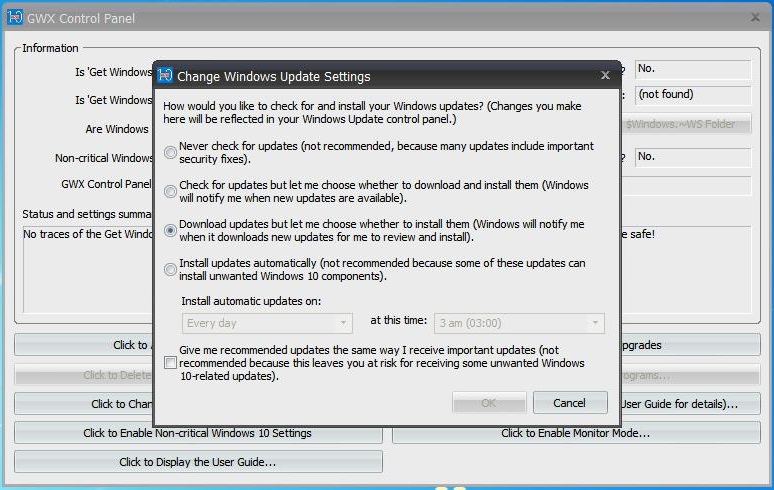Open the '3 am (03:00)' time dropdown
Viewport: 774px width, 490px height.
pos(519,323)
